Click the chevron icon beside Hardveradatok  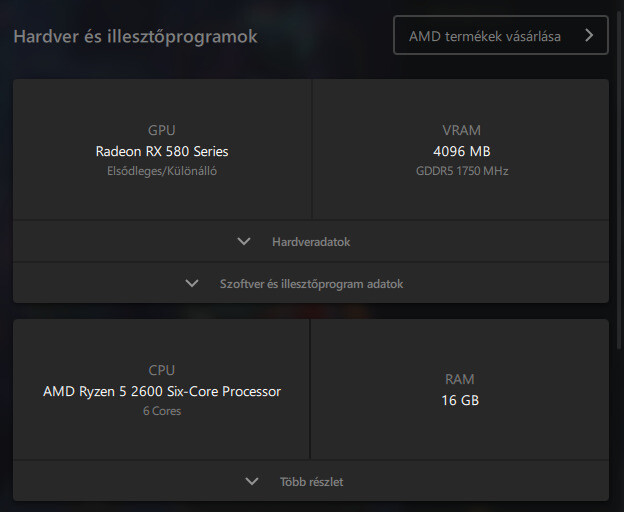[244, 242]
